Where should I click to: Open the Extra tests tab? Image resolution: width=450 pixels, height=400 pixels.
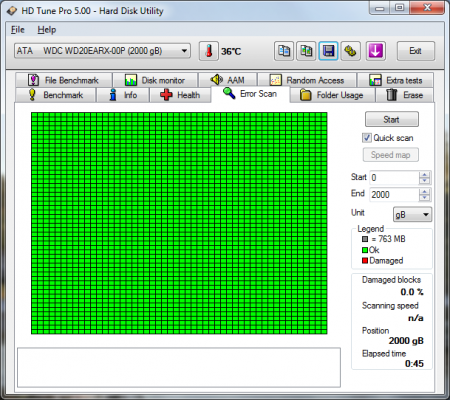pyautogui.click(x=395, y=80)
